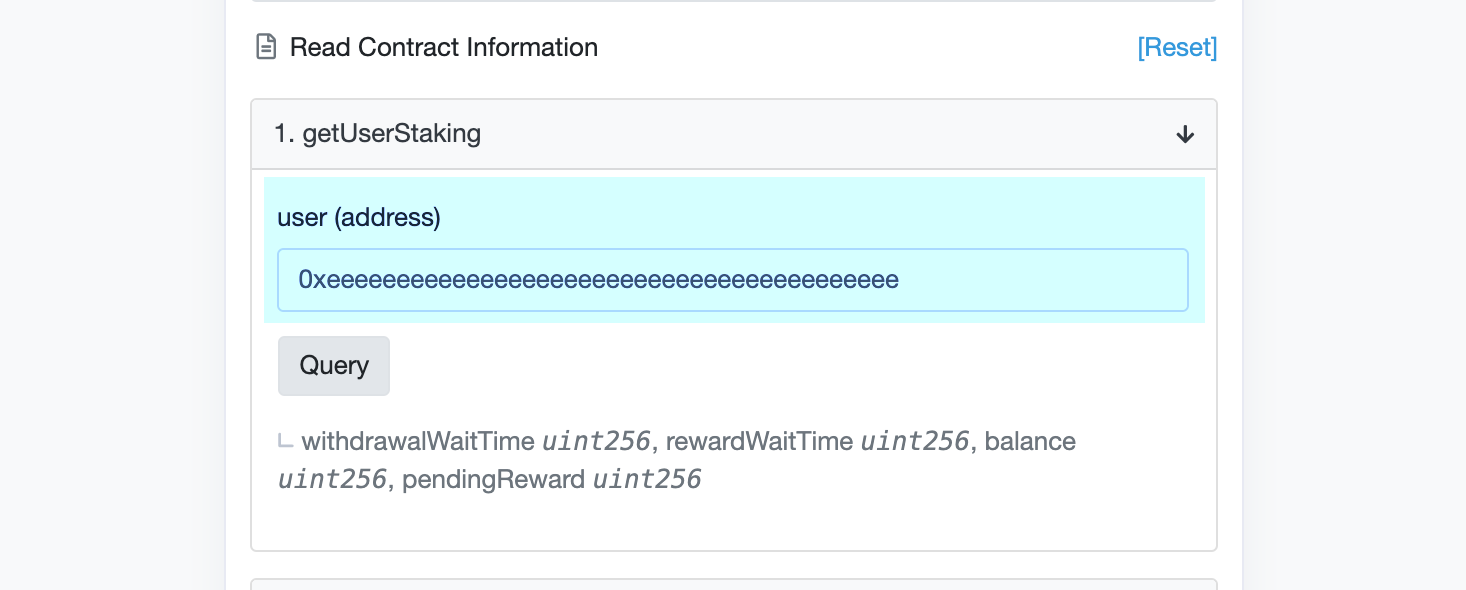1466x590 pixels.
Task: Click the getUserStaking section title
Action: tap(378, 134)
